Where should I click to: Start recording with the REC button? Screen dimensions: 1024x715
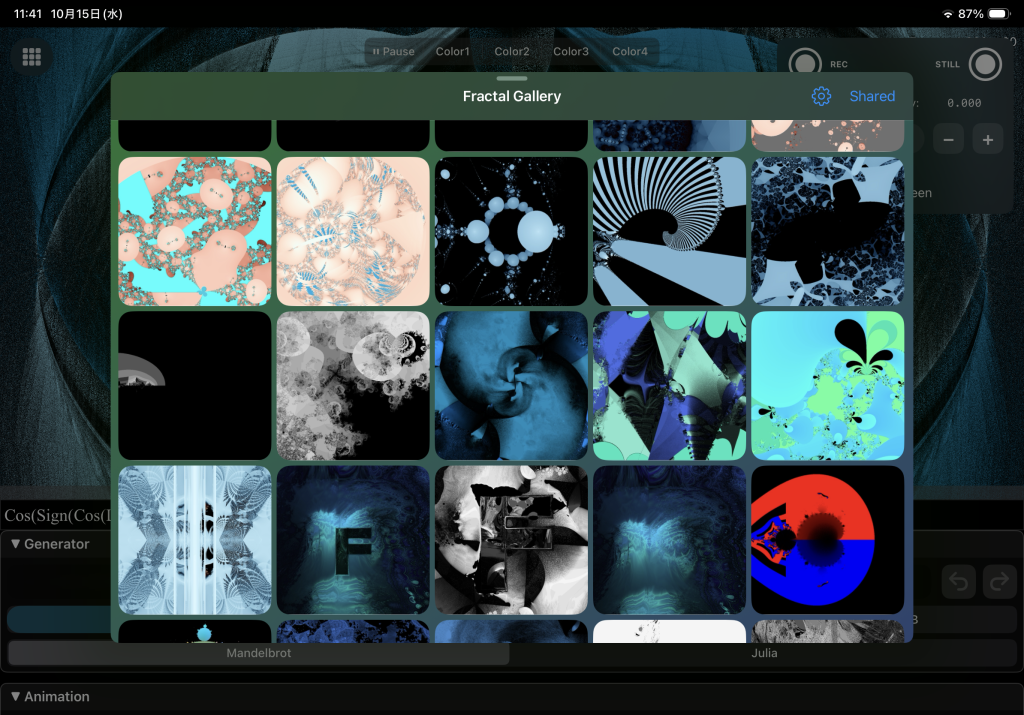click(x=805, y=64)
